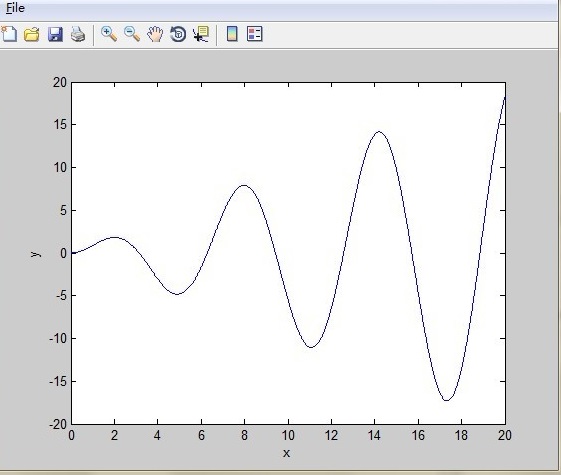Click the y-axis tick label 15
The width and height of the screenshot is (561, 475).
[60, 125]
